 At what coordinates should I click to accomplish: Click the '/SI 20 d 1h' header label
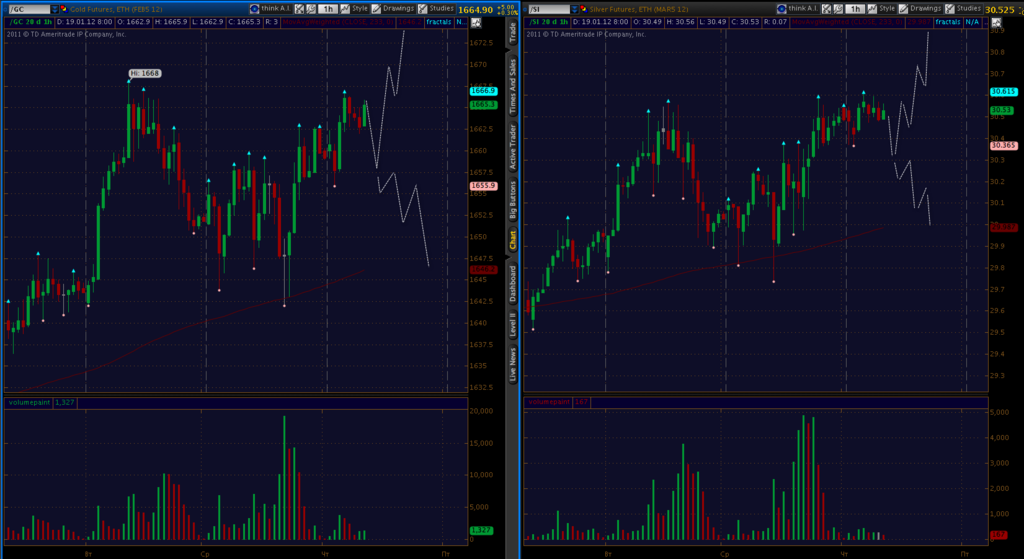tap(547, 22)
